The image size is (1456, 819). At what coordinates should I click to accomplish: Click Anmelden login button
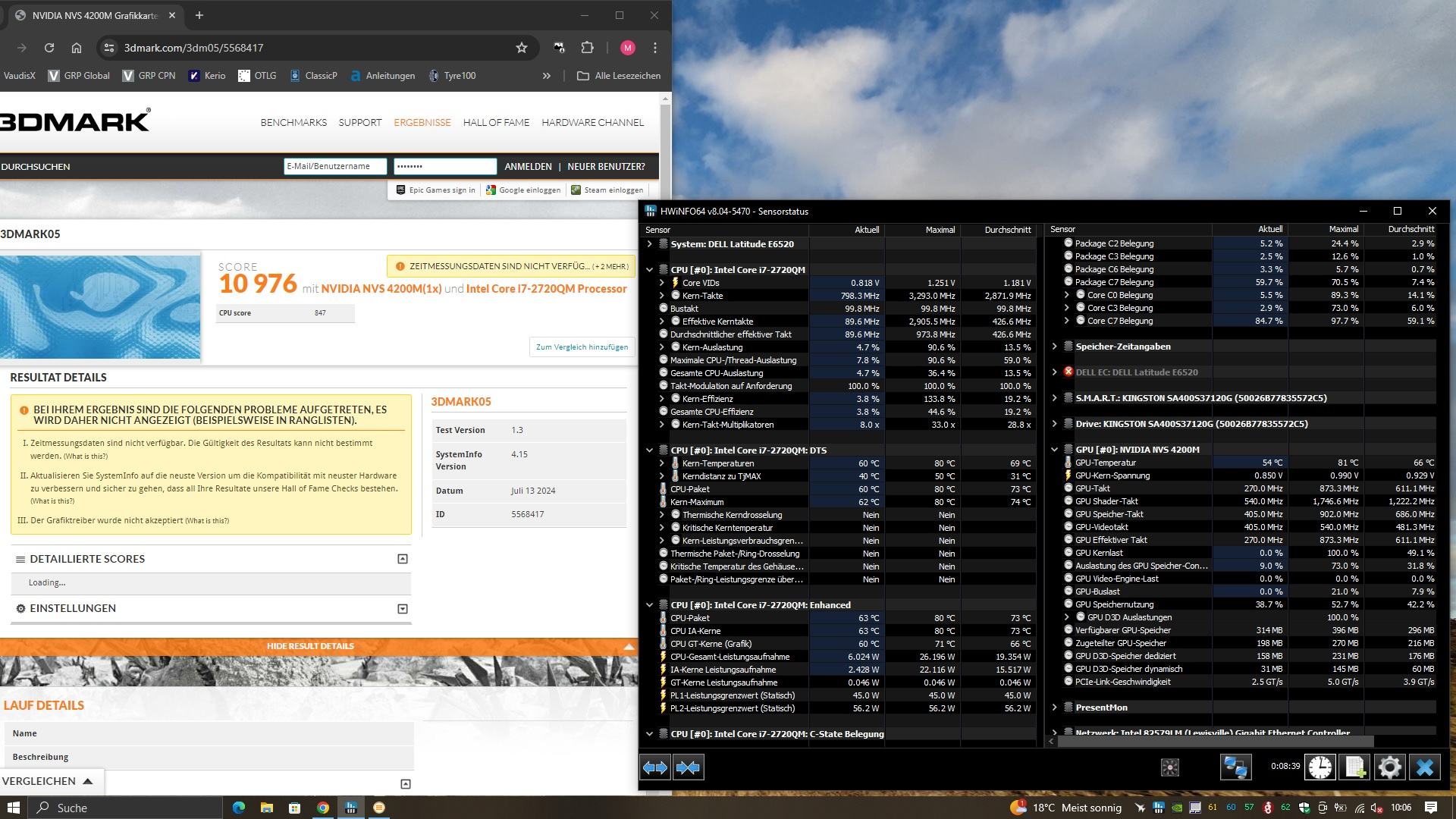[x=528, y=167]
